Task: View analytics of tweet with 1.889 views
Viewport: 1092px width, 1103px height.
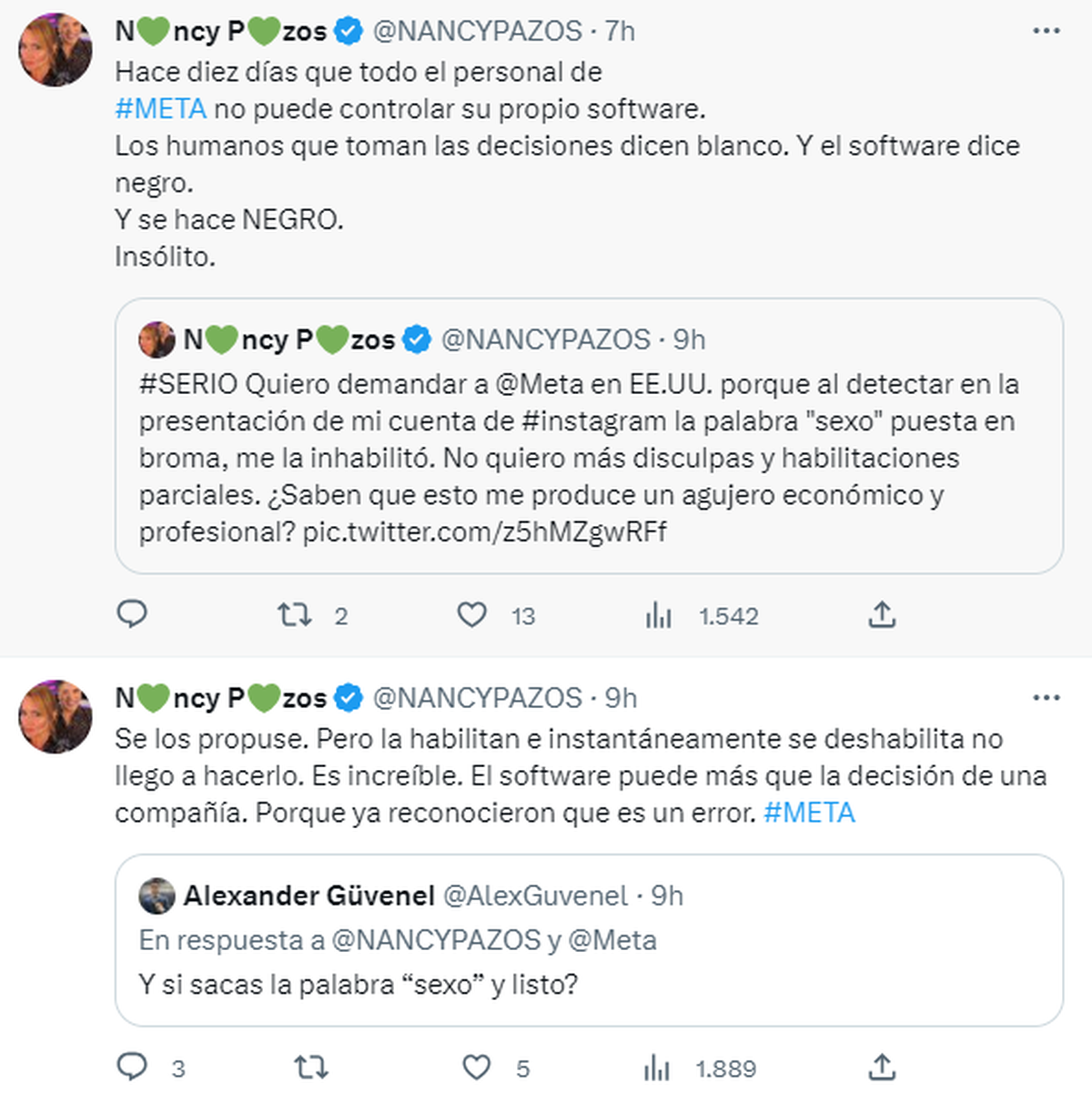Action: tap(657, 1068)
